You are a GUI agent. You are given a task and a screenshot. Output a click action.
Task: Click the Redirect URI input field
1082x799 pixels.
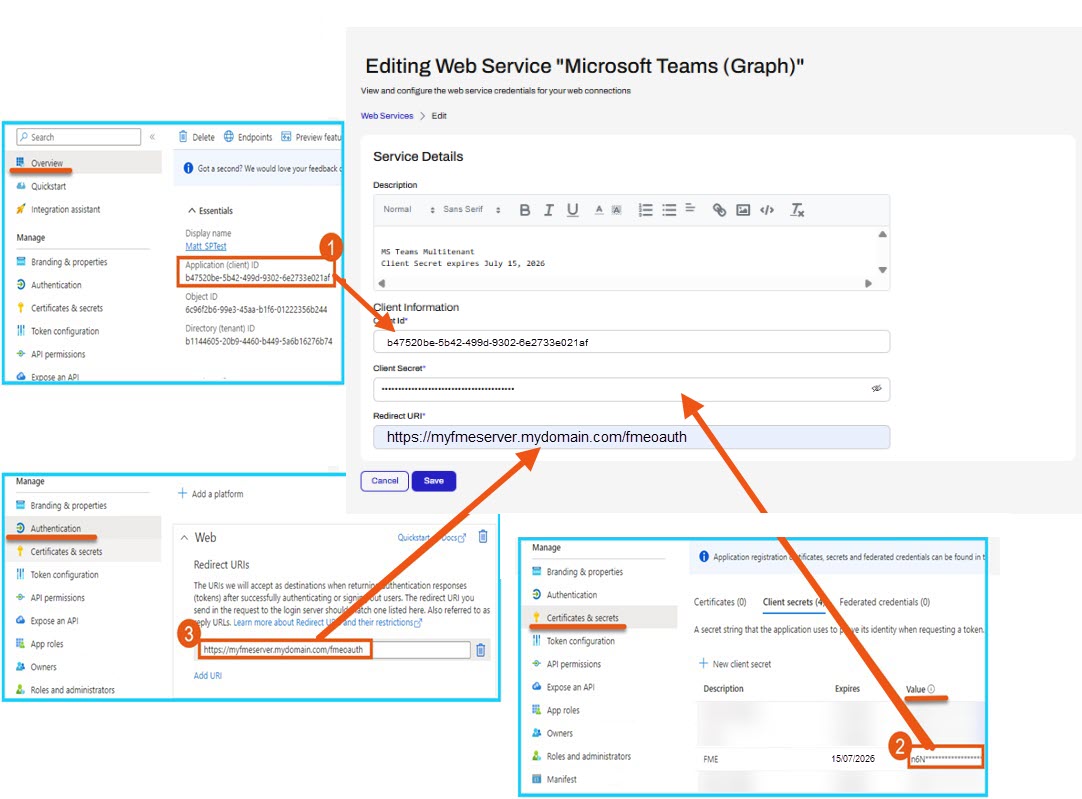tap(631, 437)
